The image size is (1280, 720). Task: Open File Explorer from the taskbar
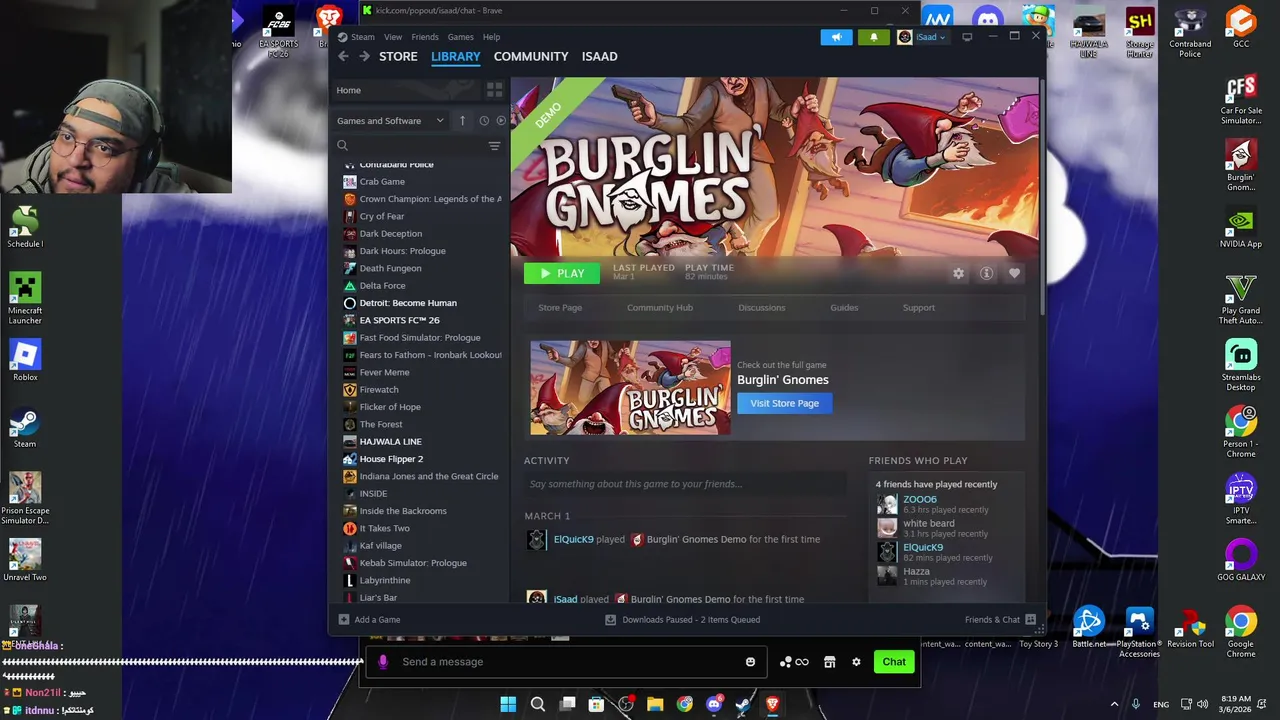click(x=655, y=704)
